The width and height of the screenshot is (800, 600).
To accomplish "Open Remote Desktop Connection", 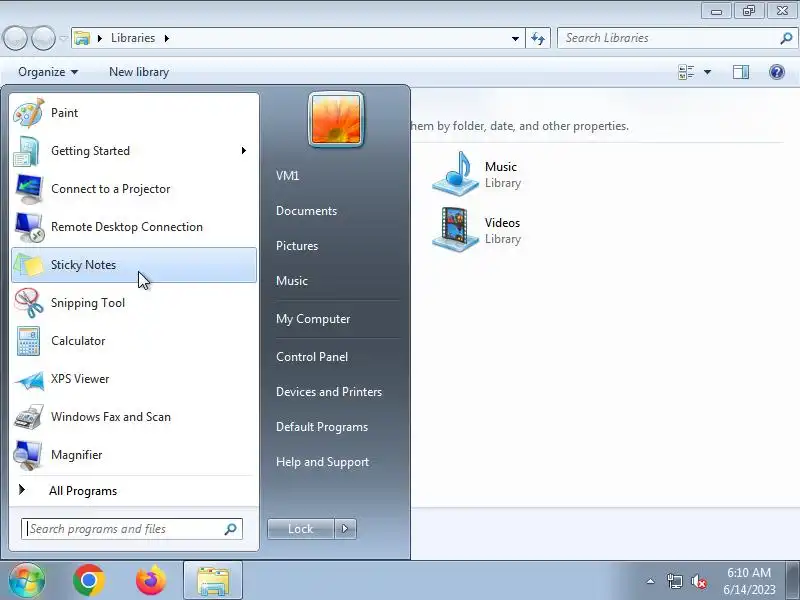I will (x=133, y=227).
